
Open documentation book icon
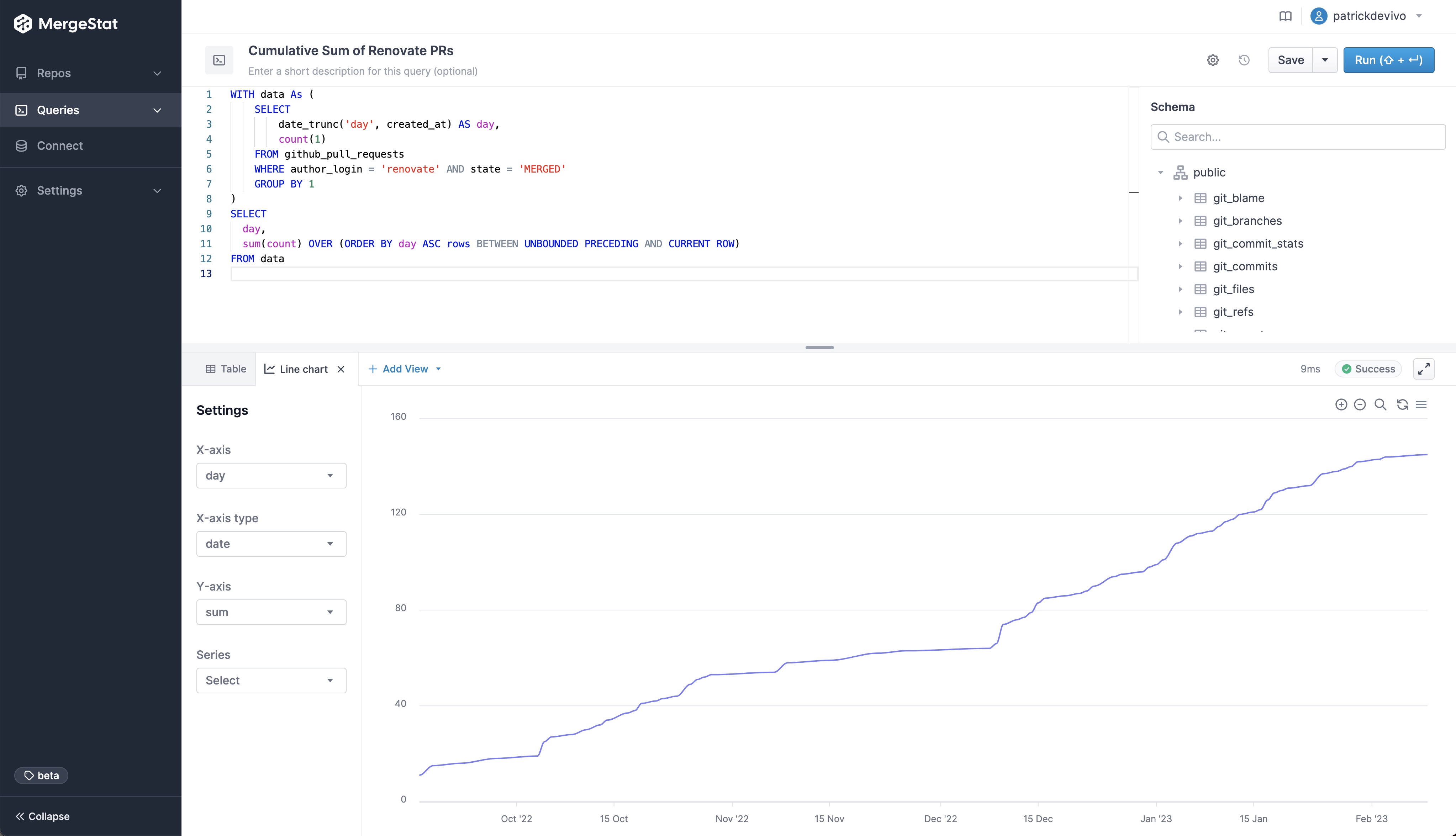1286,16
